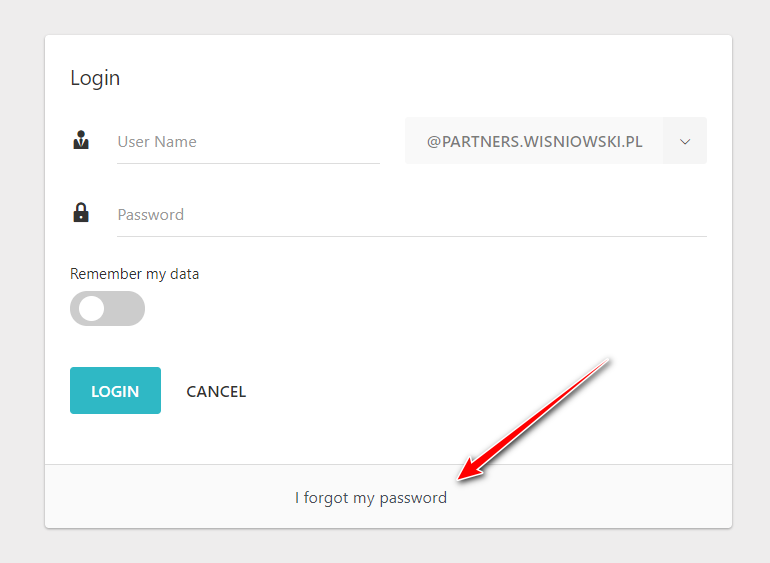Enable the Remember my data switch
770x563 pixels.
point(107,309)
